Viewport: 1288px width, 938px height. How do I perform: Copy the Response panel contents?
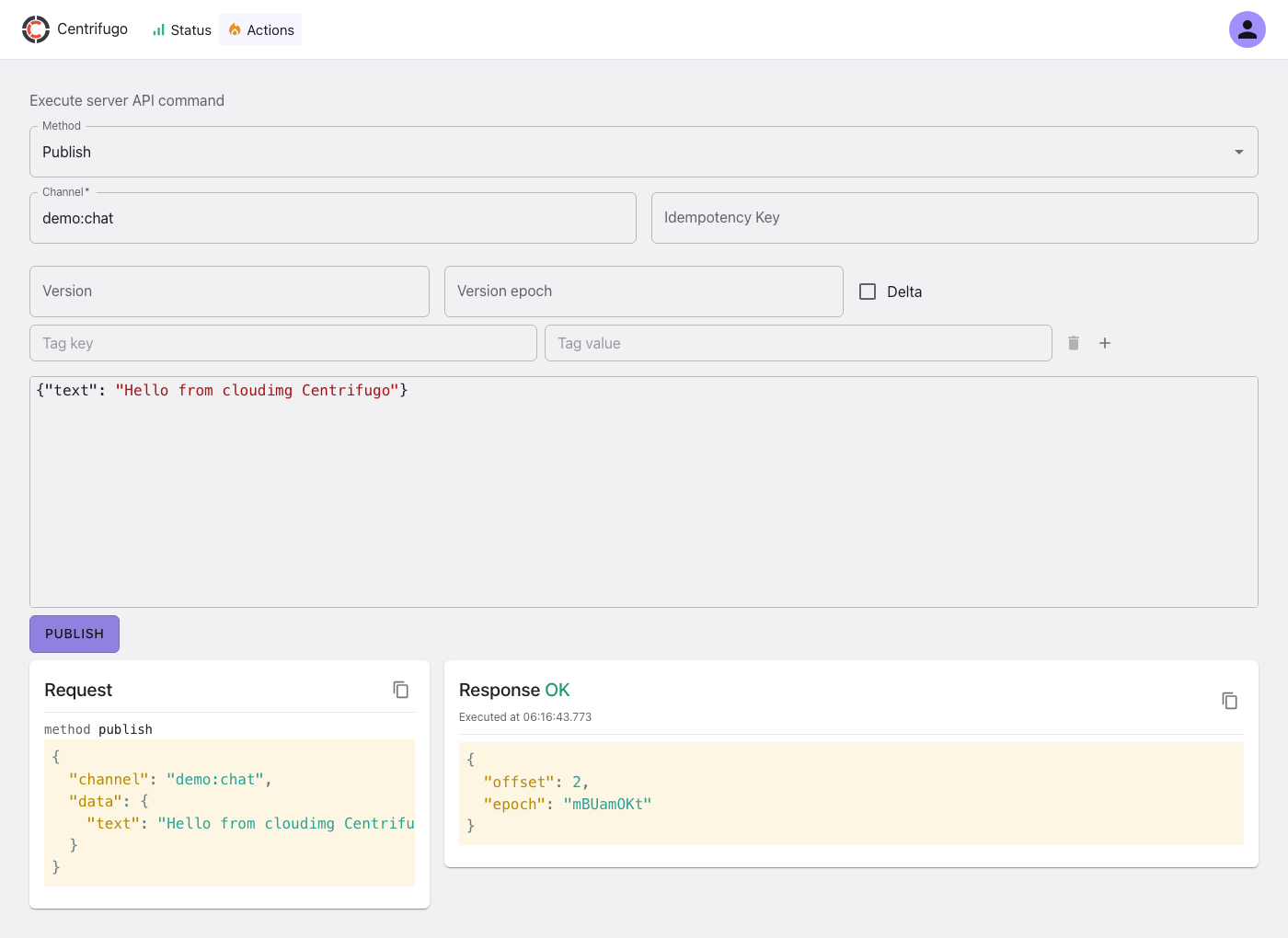pyautogui.click(x=1230, y=701)
